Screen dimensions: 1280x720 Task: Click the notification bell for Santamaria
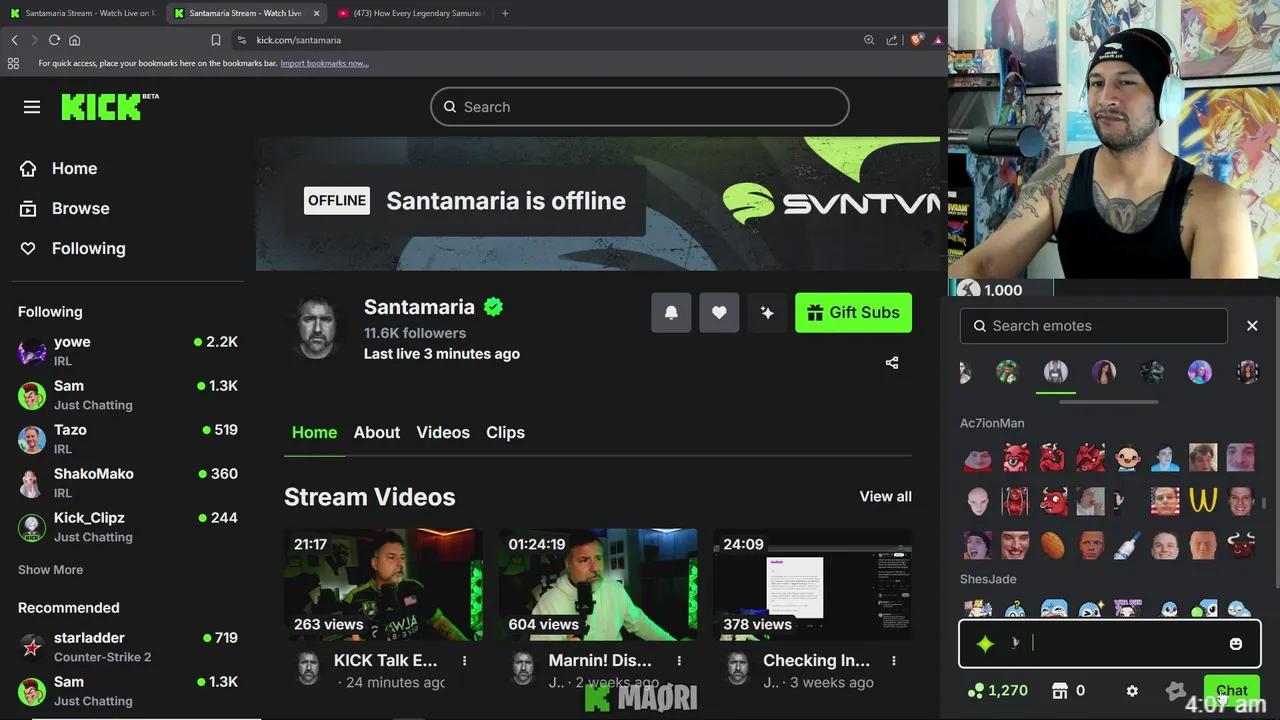[x=671, y=313]
